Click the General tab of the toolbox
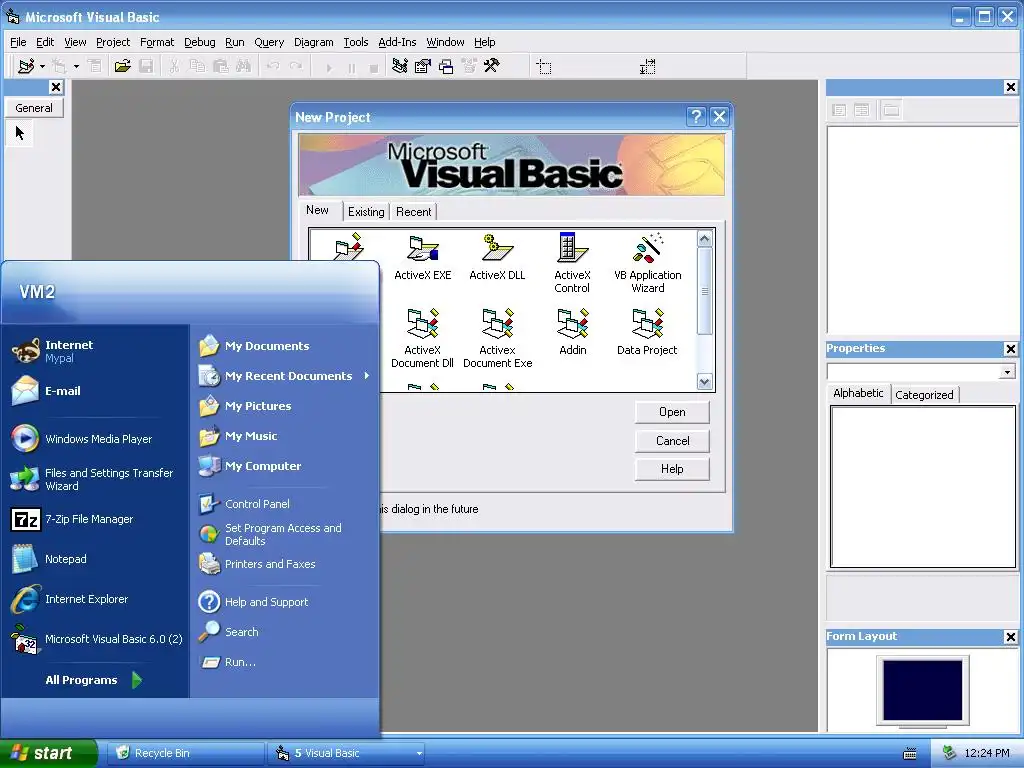This screenshot has width=1024, height=768. (34, 108)
